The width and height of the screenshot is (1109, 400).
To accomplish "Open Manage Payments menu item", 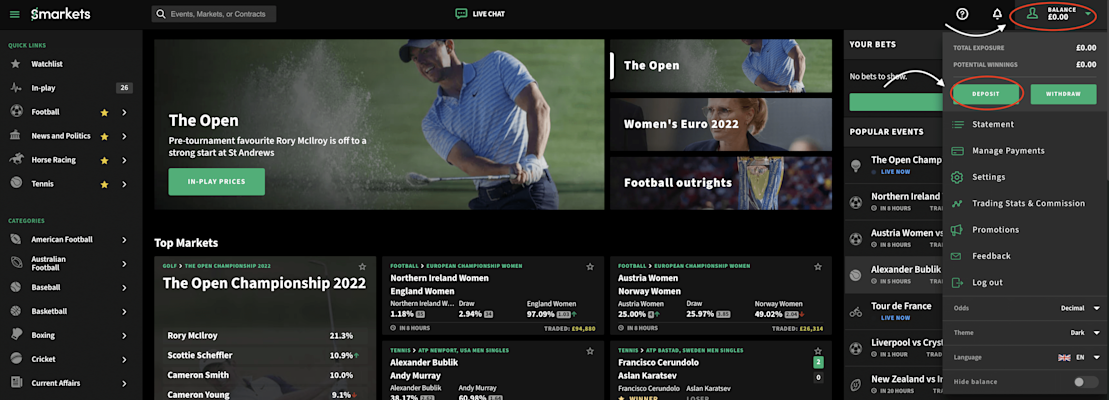I will (1008, 151).
